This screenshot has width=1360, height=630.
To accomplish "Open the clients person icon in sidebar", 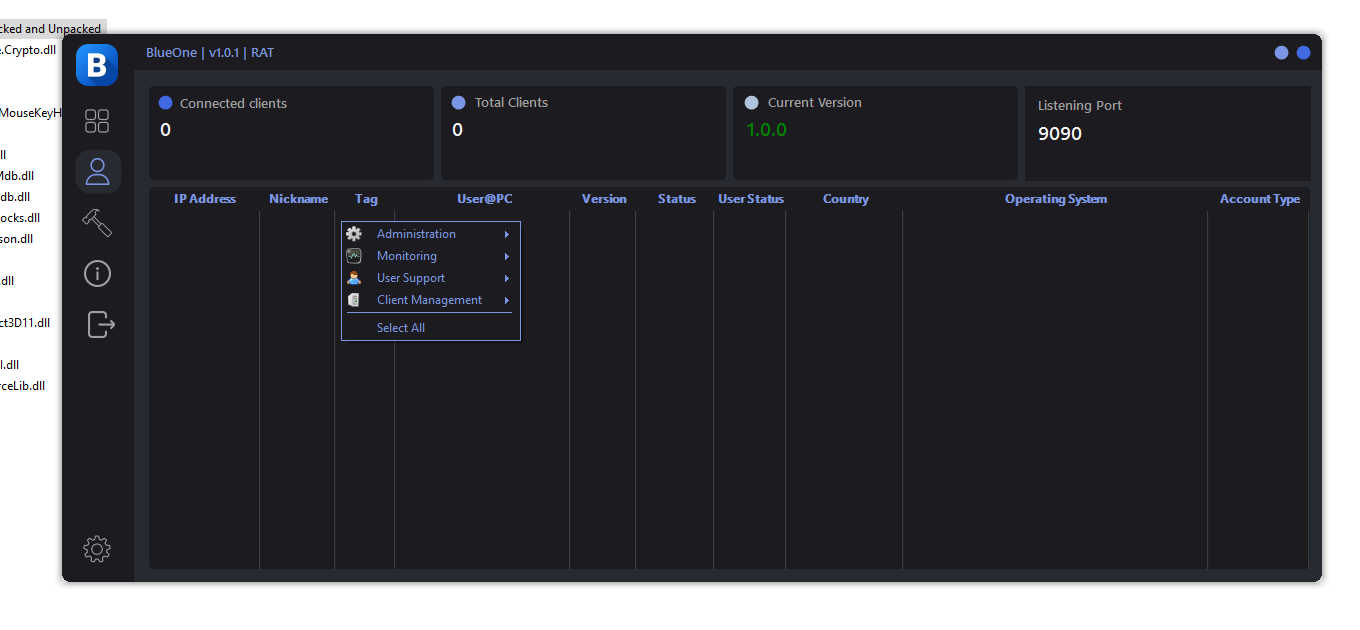I will tap(97, 171).
